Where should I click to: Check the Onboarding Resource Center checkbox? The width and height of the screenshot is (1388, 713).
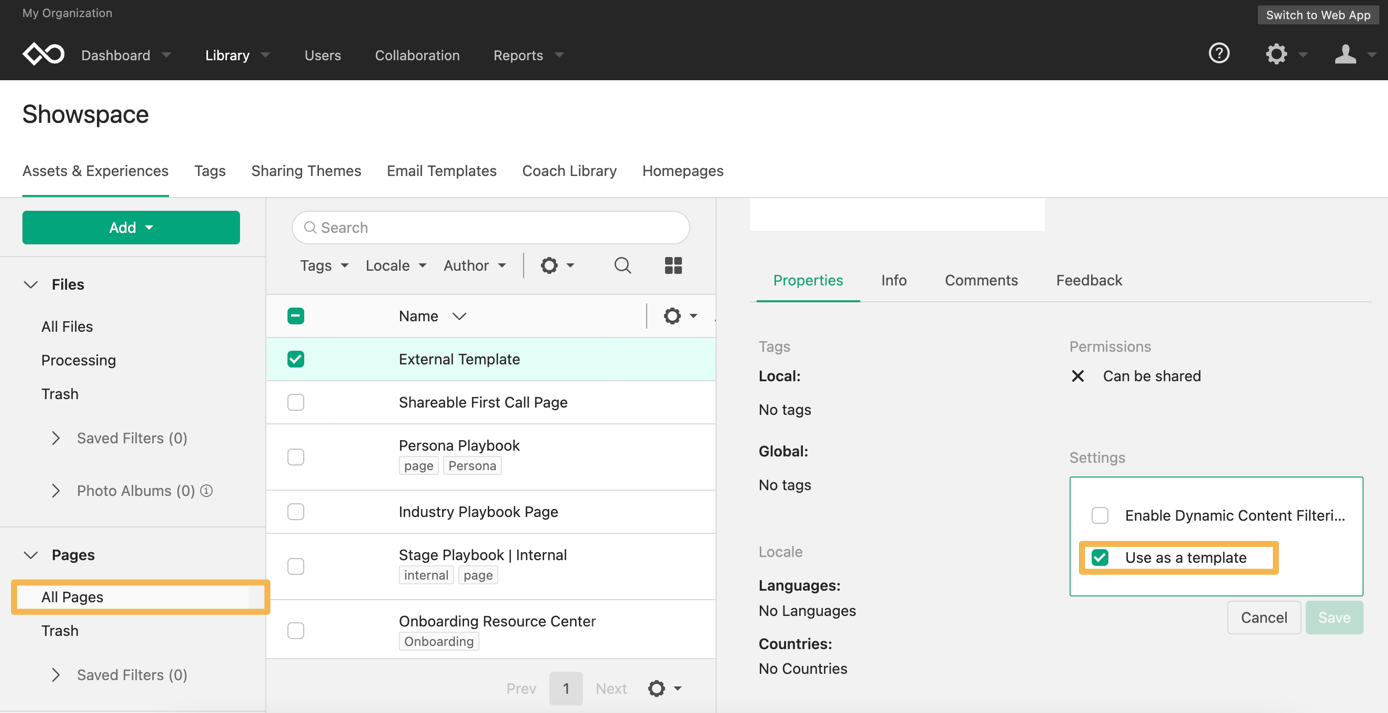[x=296, y=631]
